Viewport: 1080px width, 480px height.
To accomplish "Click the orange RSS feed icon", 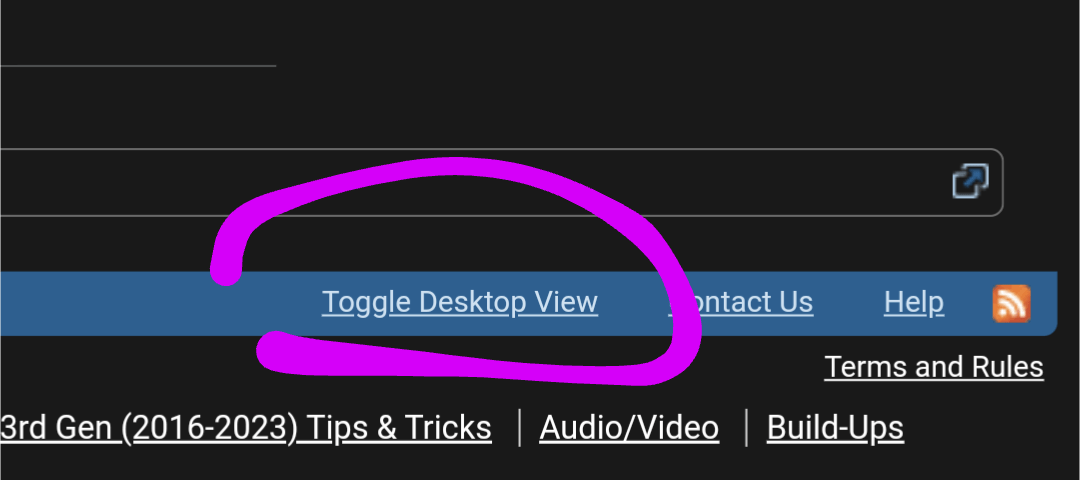I will [1011, 303].
